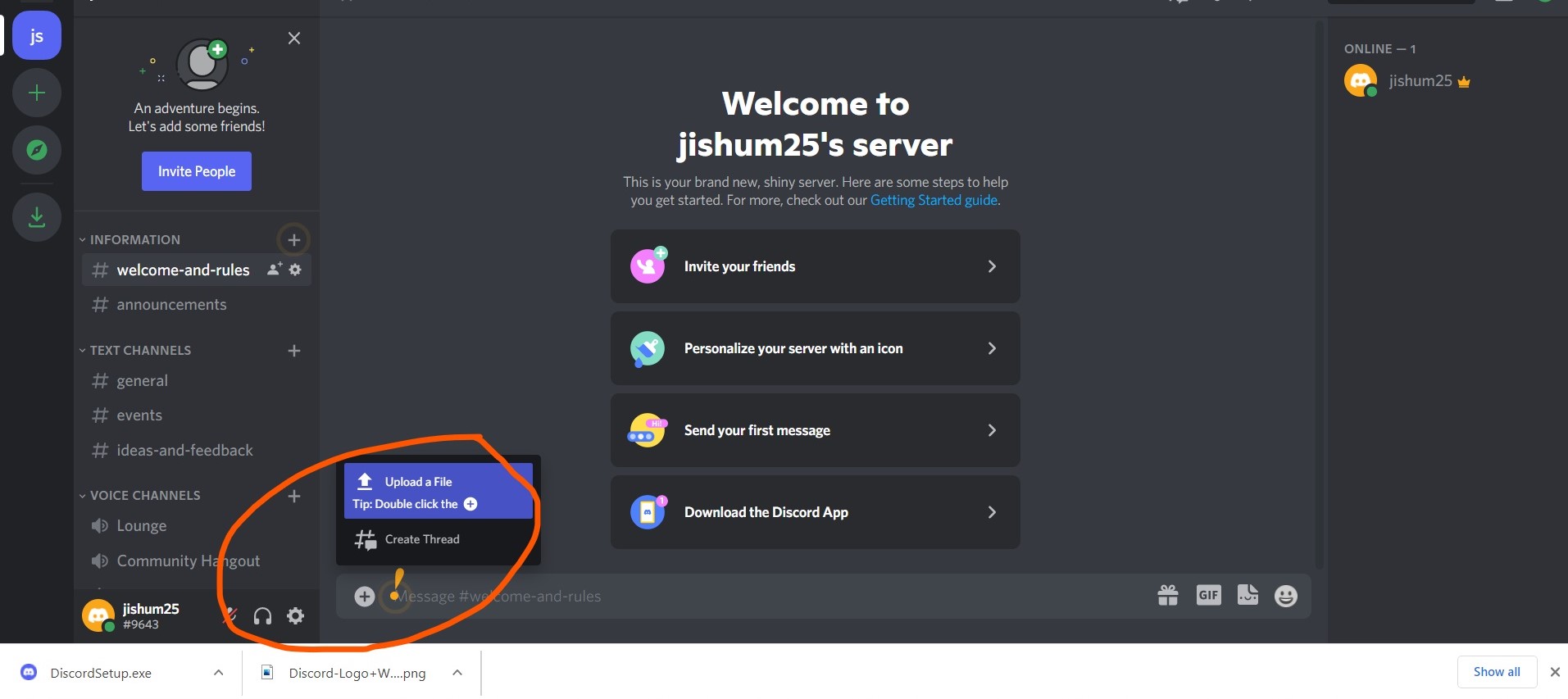Expand options for DiscordSetup.exe download

(218, 673)
